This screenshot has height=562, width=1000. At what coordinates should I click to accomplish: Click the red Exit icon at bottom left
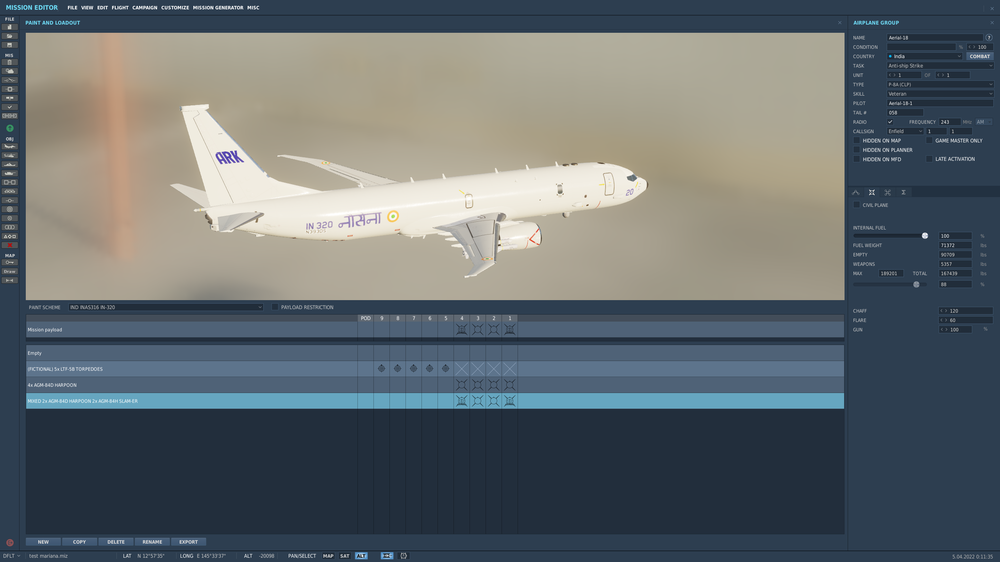[x=10, y=543]
